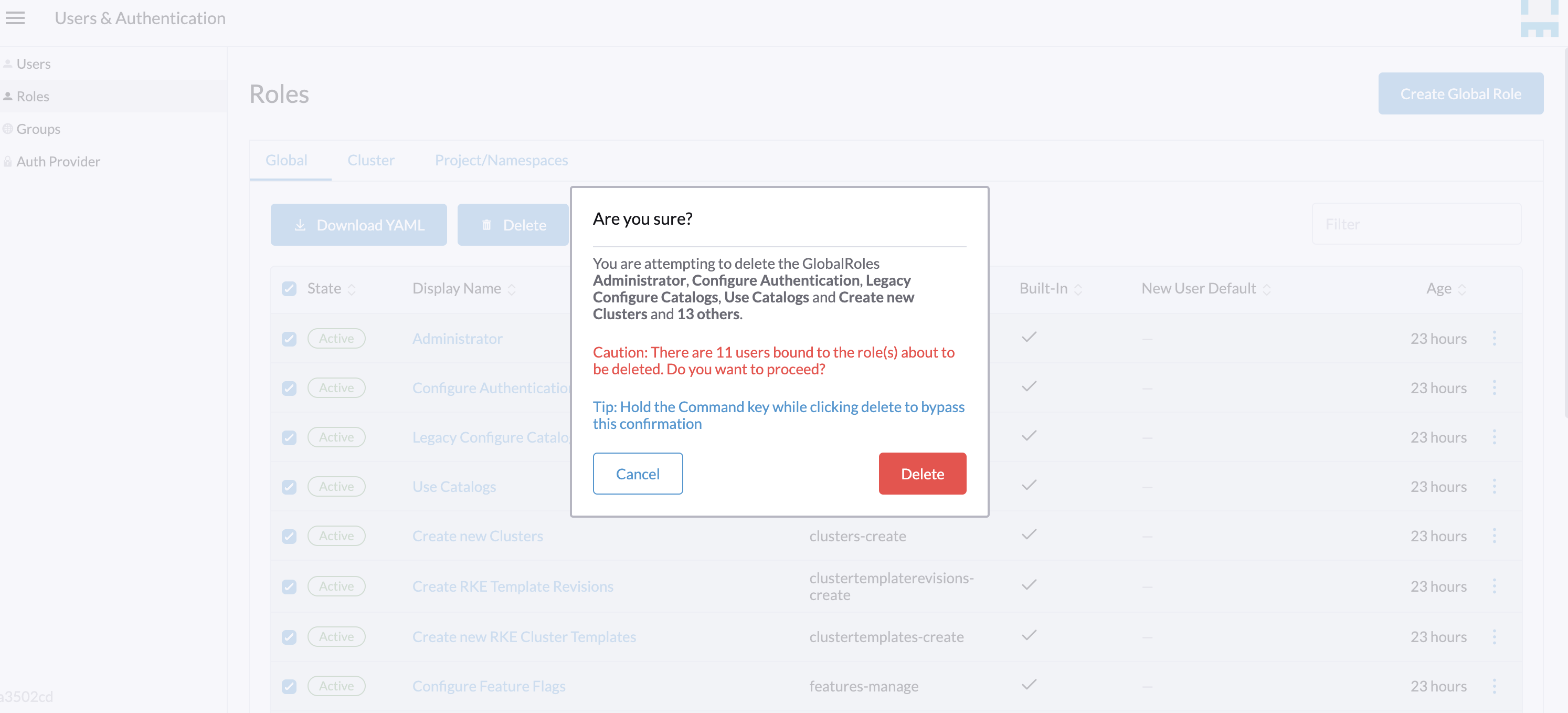Open the hamburger navigation menu
1568x713 pixels.
[x=15, y=18]
